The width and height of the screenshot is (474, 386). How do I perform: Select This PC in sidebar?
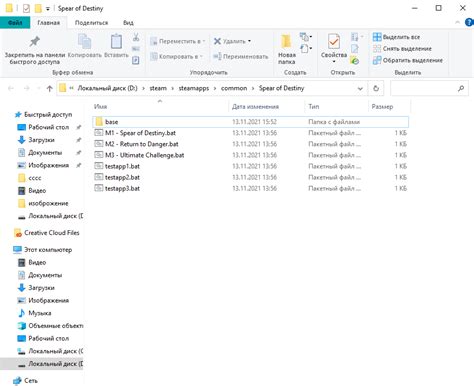[48, 250]
